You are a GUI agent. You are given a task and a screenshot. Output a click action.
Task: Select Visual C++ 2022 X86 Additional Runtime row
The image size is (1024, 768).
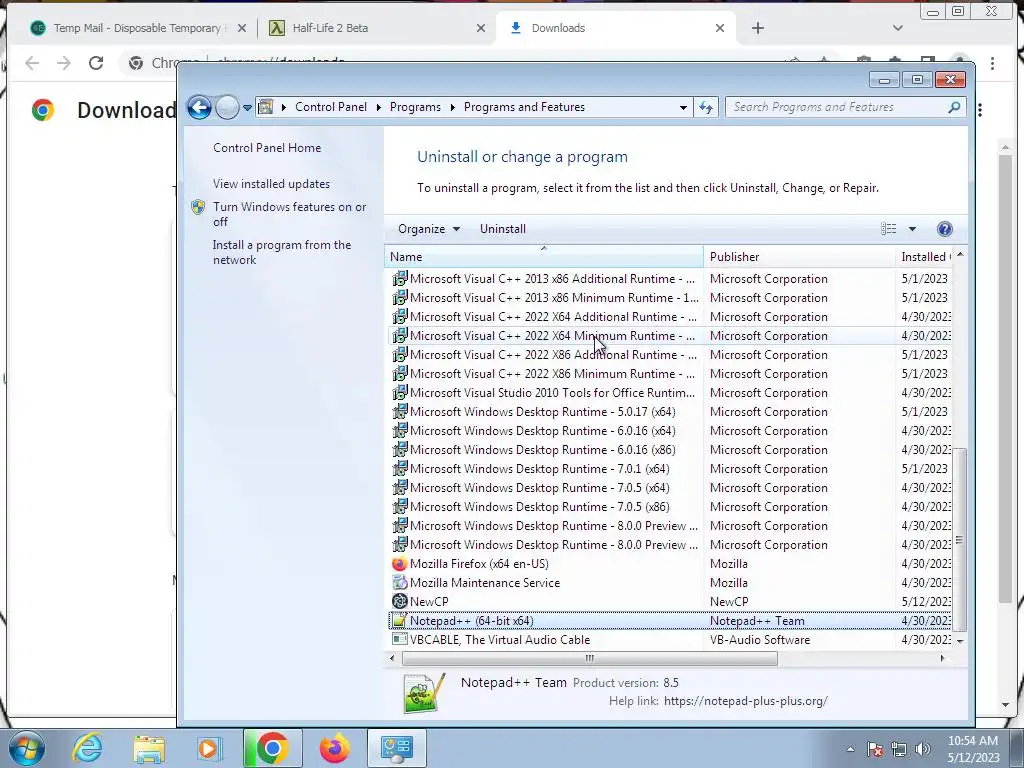(671, 355)
